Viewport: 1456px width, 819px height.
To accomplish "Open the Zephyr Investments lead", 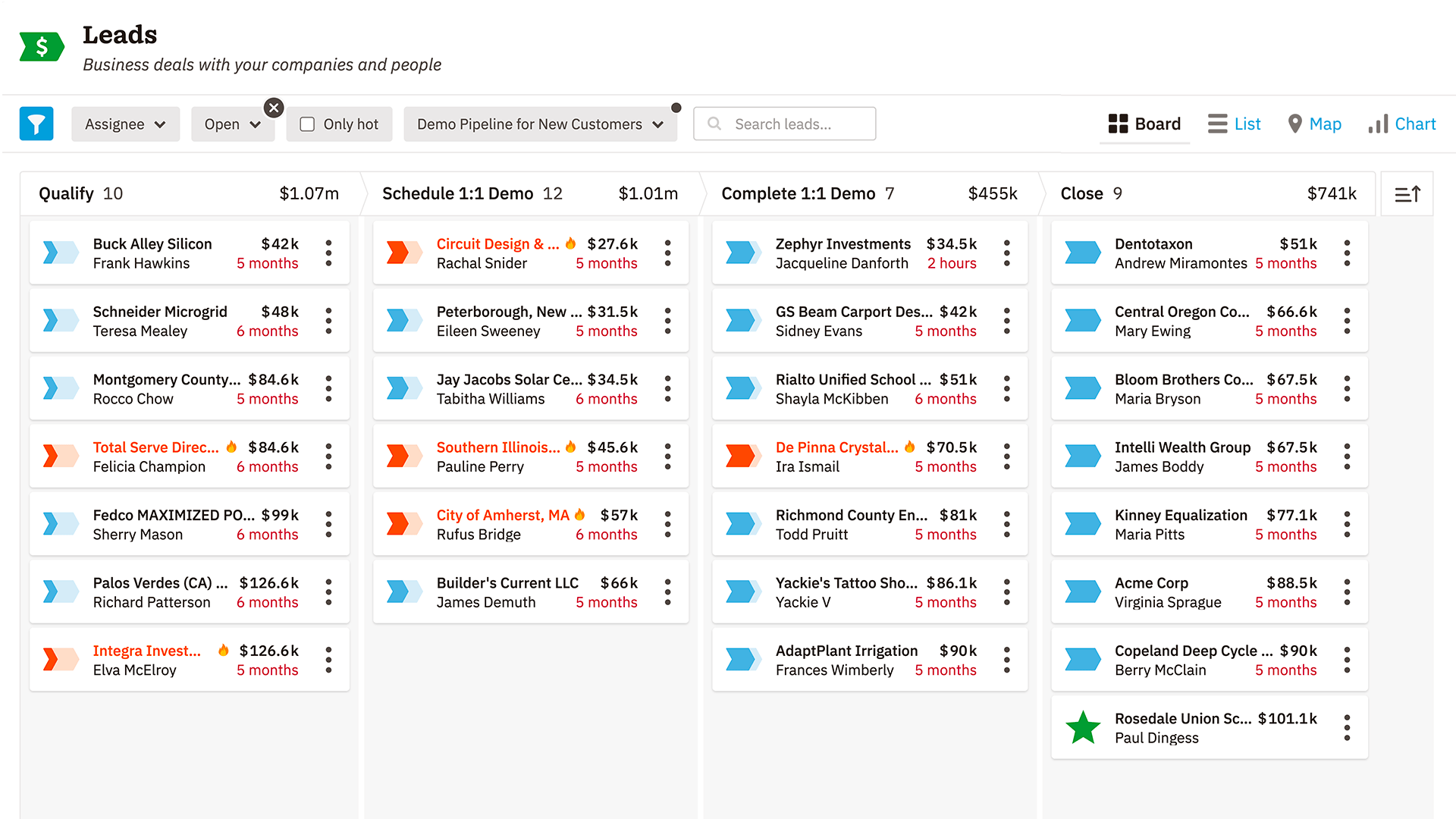I will (843, 244).
